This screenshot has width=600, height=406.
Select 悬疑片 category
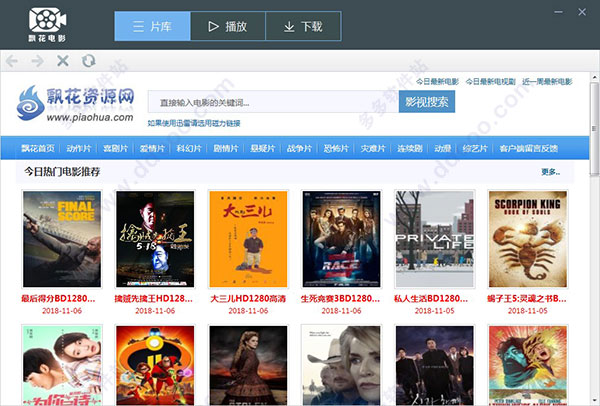click(262, 148)
